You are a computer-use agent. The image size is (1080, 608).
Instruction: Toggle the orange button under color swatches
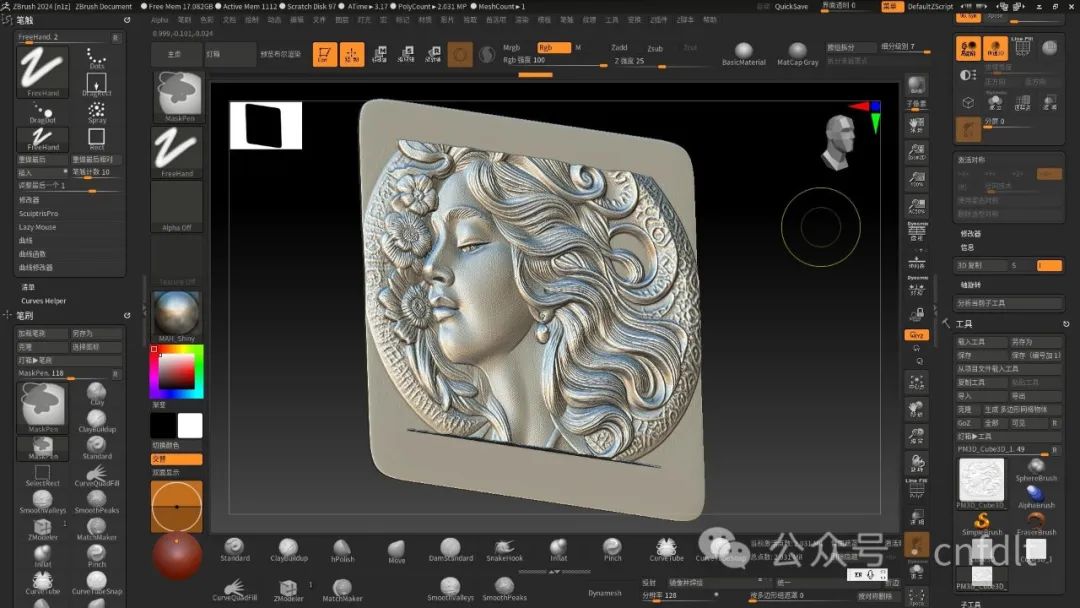point(176,459)
